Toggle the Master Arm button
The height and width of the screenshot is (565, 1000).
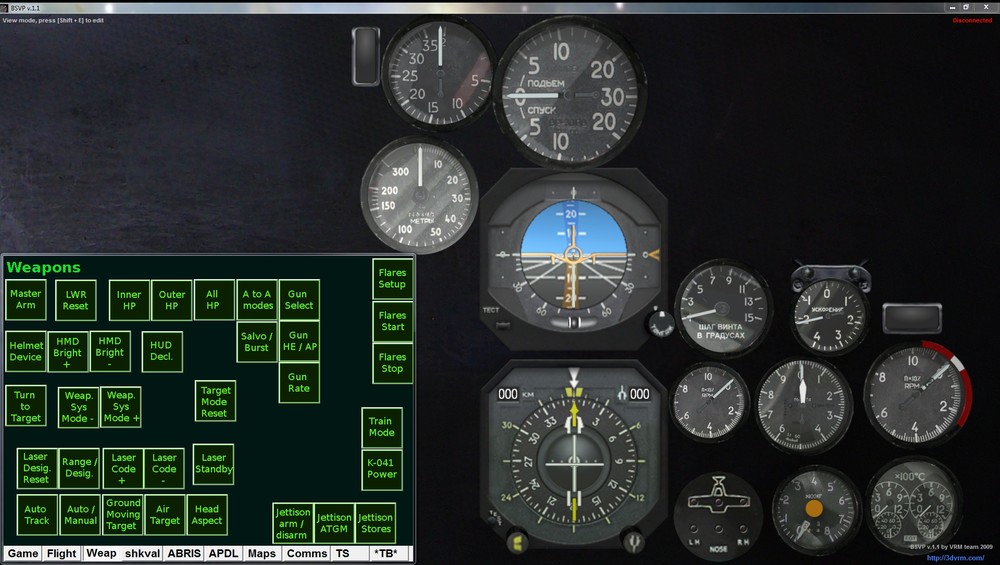coord(26,300)
